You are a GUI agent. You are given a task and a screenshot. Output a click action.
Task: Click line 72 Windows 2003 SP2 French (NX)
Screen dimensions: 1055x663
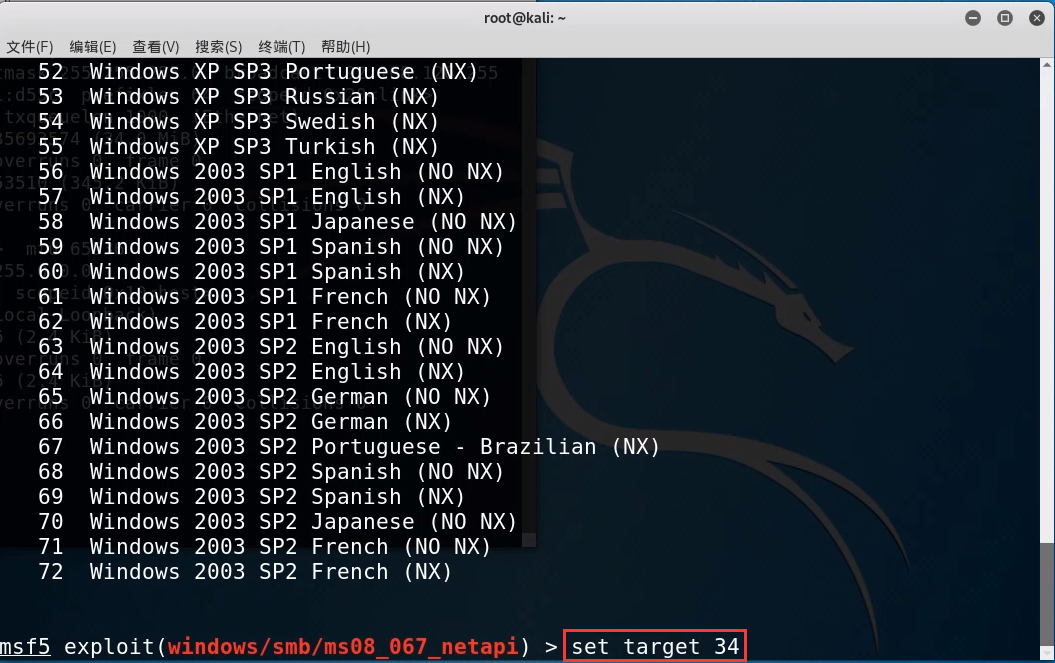coord(245,571)
